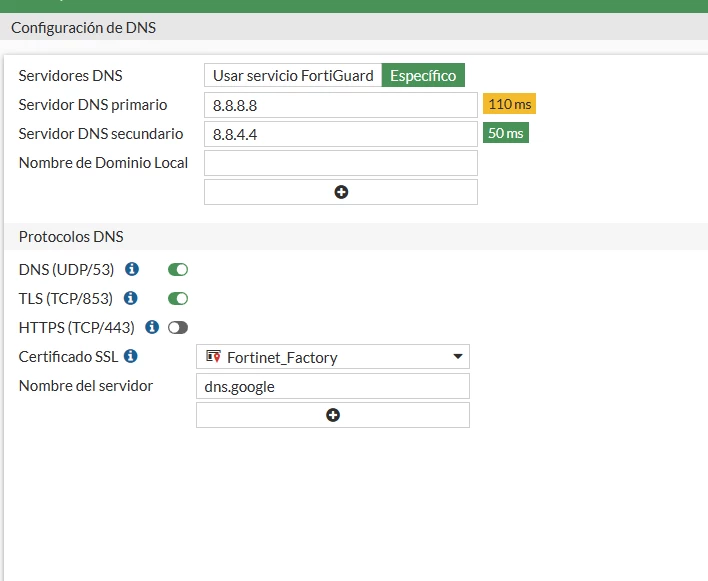Click the Certificado SSL label
Screen dimensions: 708x581
click(68, 357)
